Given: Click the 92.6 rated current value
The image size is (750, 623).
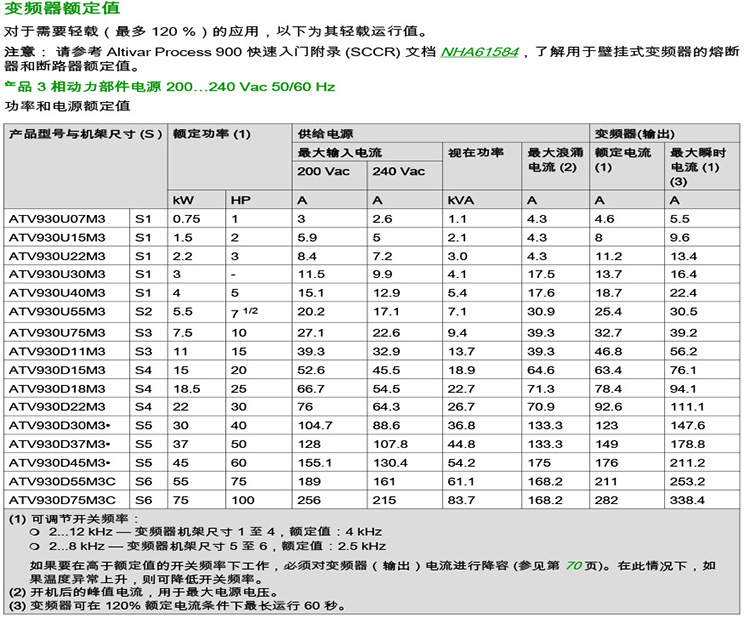Looking at the screenshot, I should pos(608,407).
